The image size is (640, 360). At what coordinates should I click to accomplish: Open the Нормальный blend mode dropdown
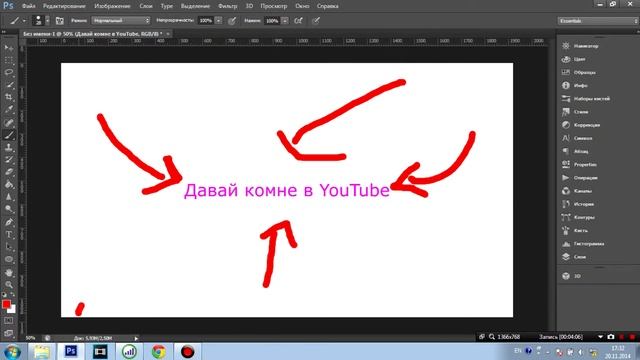pyautogui.click(x=121, y=20)
